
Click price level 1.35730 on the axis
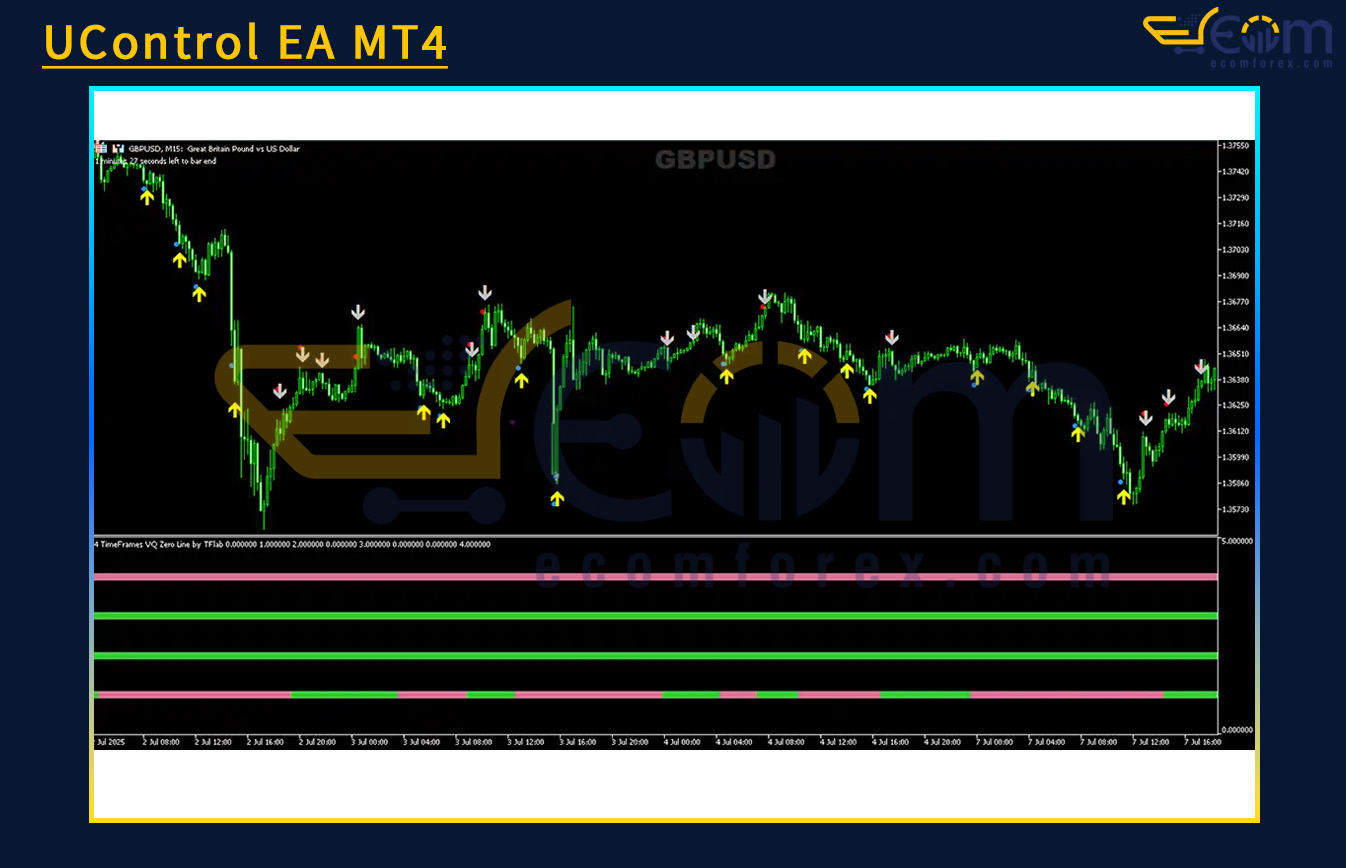pyautogui.click(x=1236, y=509)
